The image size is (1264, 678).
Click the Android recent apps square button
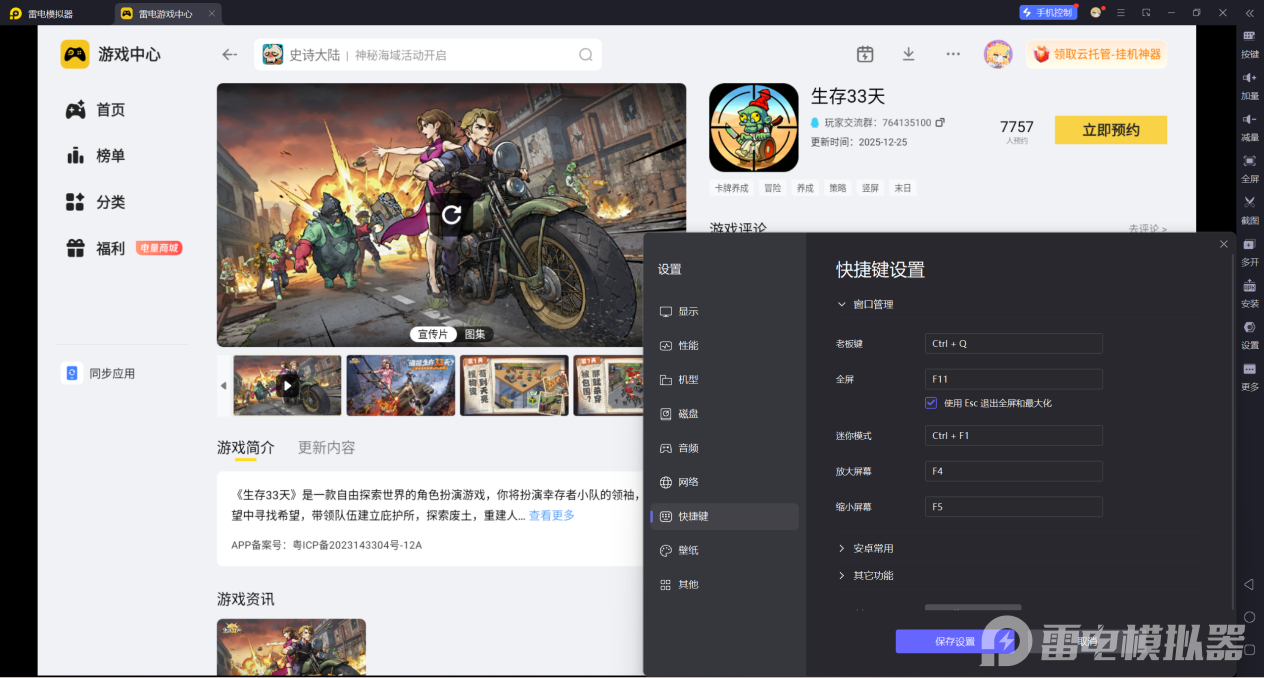1249,650
